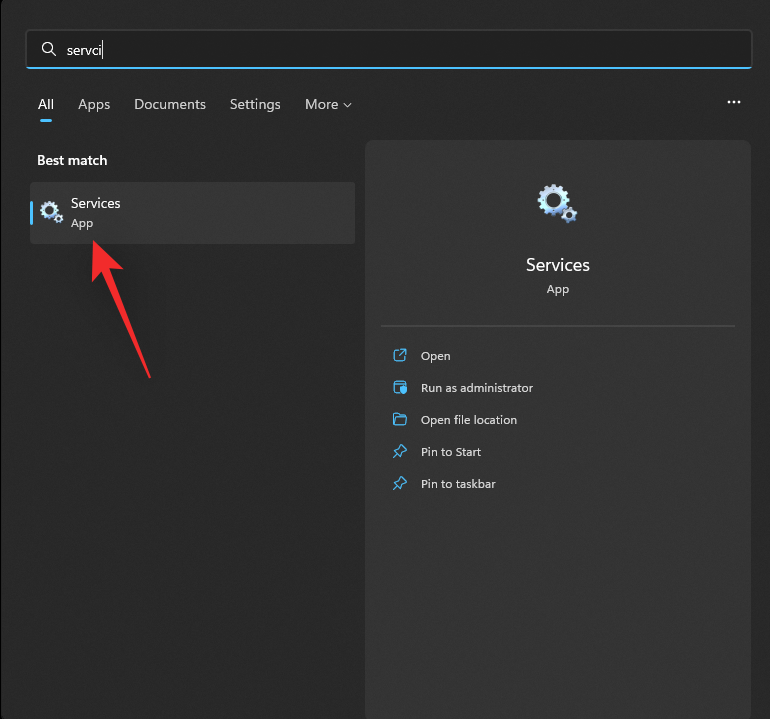The height and width of the screenshot is (719, 770).
Task: Select the Services App text in Best match
Action: [96, 212]
